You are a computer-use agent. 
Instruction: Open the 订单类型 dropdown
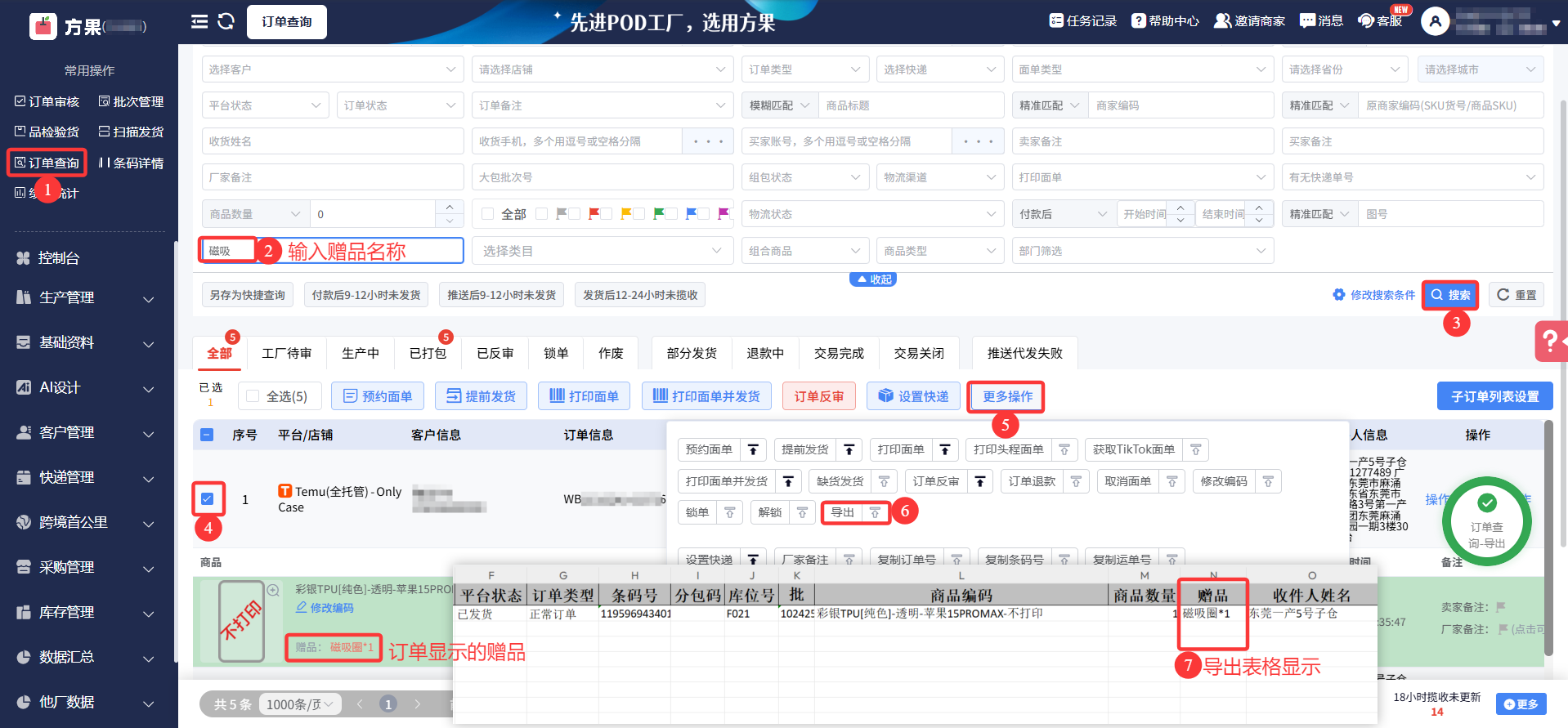[x=804, y=69]
